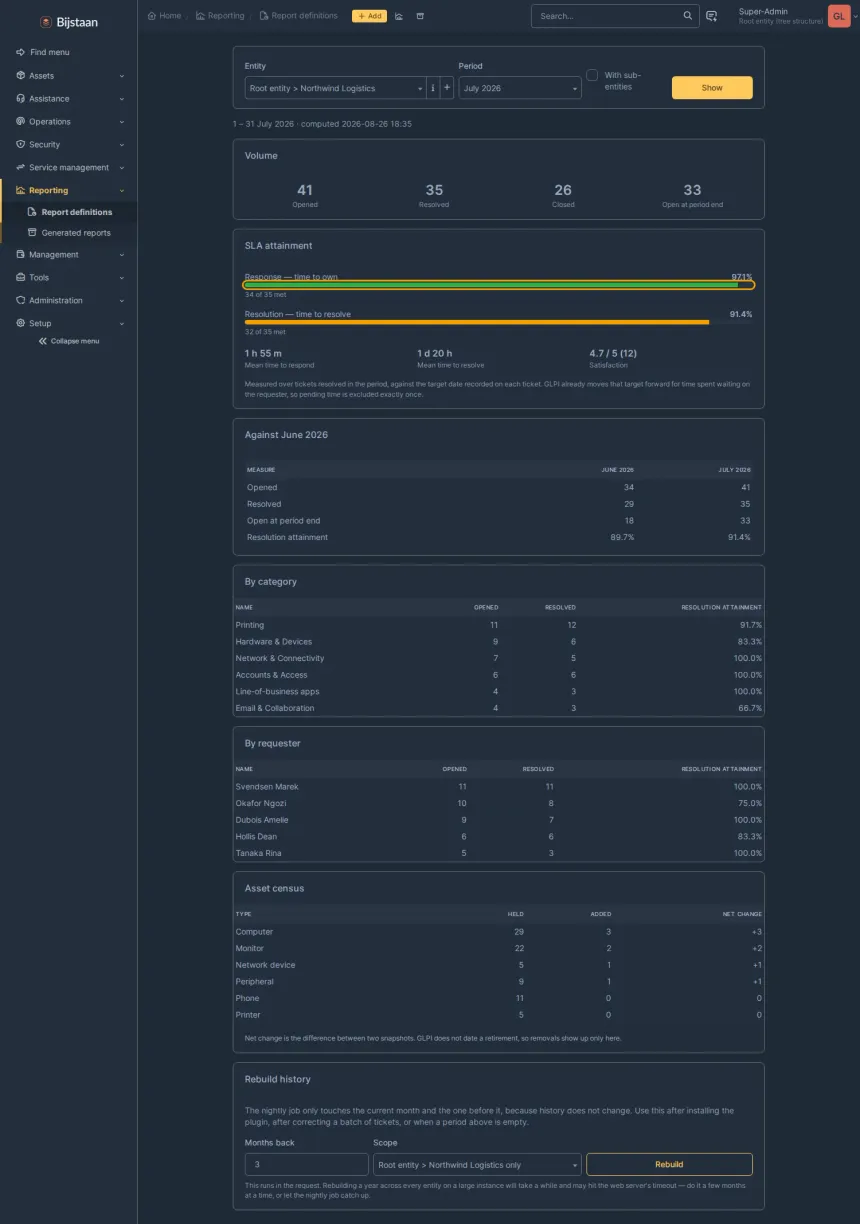Image resolution: width=860 pixels, height=1224 pixels.
Task: Click the Service management icon
Action: (20, 167)
